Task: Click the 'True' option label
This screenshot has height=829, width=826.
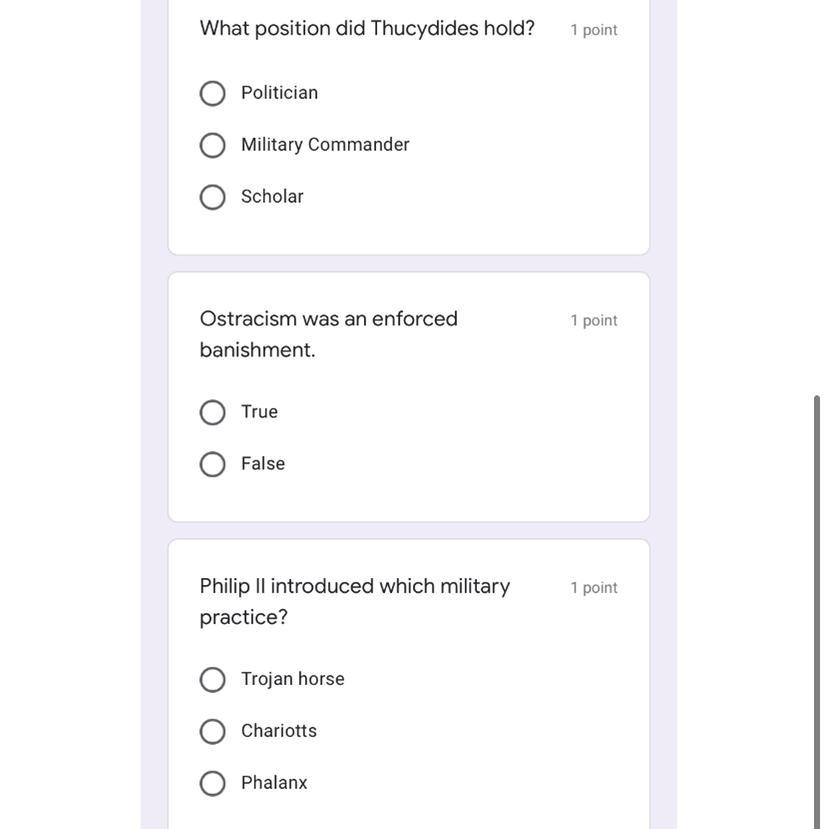Action: click(x=259, y=412)
